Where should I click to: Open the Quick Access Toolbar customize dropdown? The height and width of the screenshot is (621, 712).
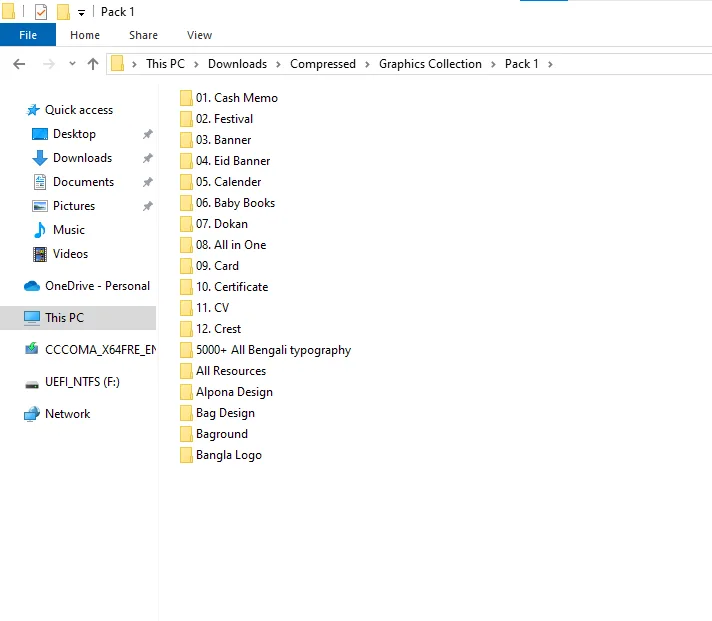coord(81,13)
